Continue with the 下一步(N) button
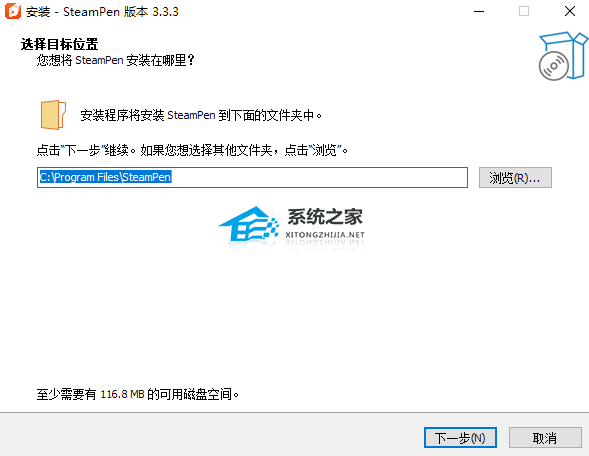The height and width of the screenshot is (456, 589). tap(460, 438)
